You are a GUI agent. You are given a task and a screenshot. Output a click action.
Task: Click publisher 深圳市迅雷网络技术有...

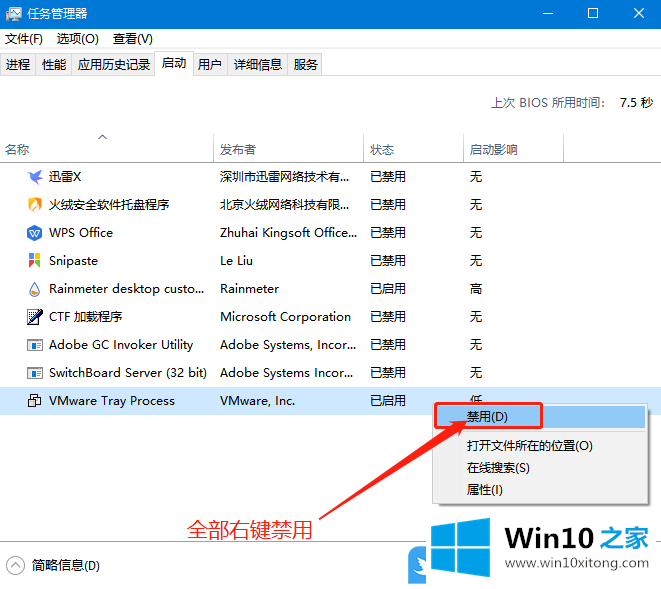285,177
